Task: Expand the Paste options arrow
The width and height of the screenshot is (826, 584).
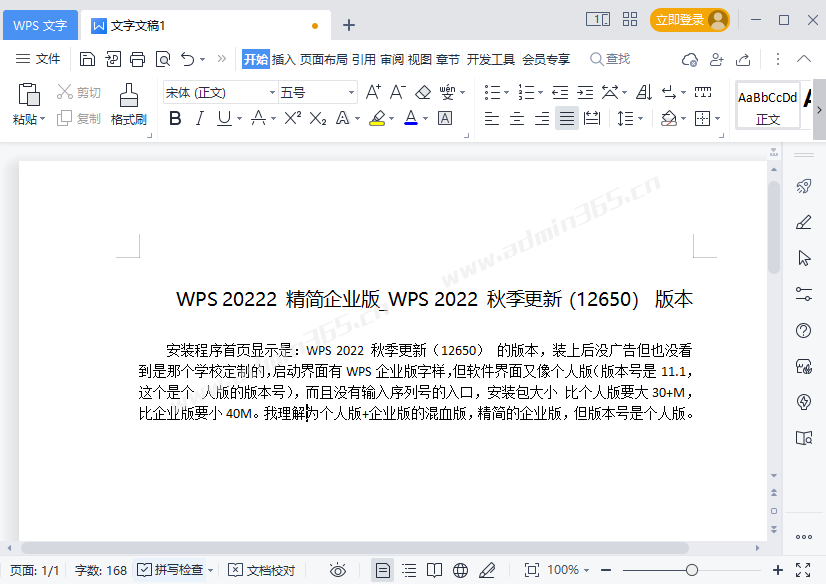Action: pyautogui.click(x=43, y=119)
